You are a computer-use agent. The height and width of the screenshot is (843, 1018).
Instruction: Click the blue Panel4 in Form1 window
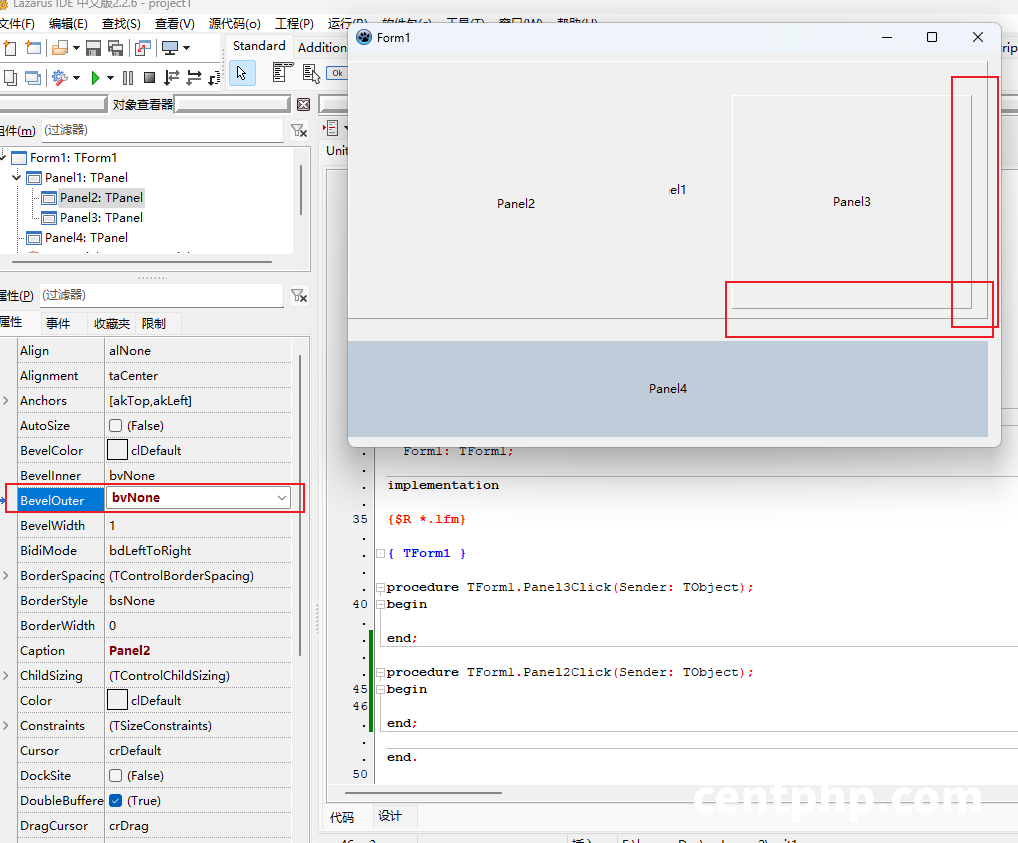[667, 388]
